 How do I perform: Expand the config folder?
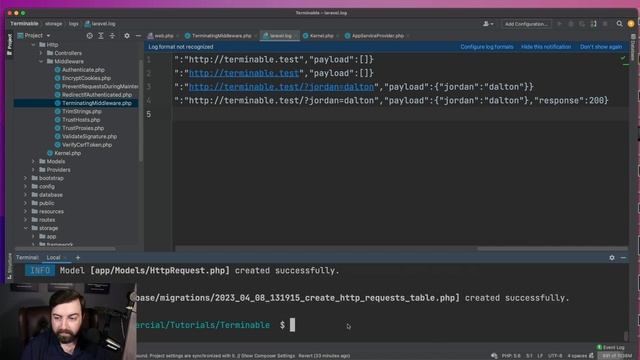(x=25, y=187)
